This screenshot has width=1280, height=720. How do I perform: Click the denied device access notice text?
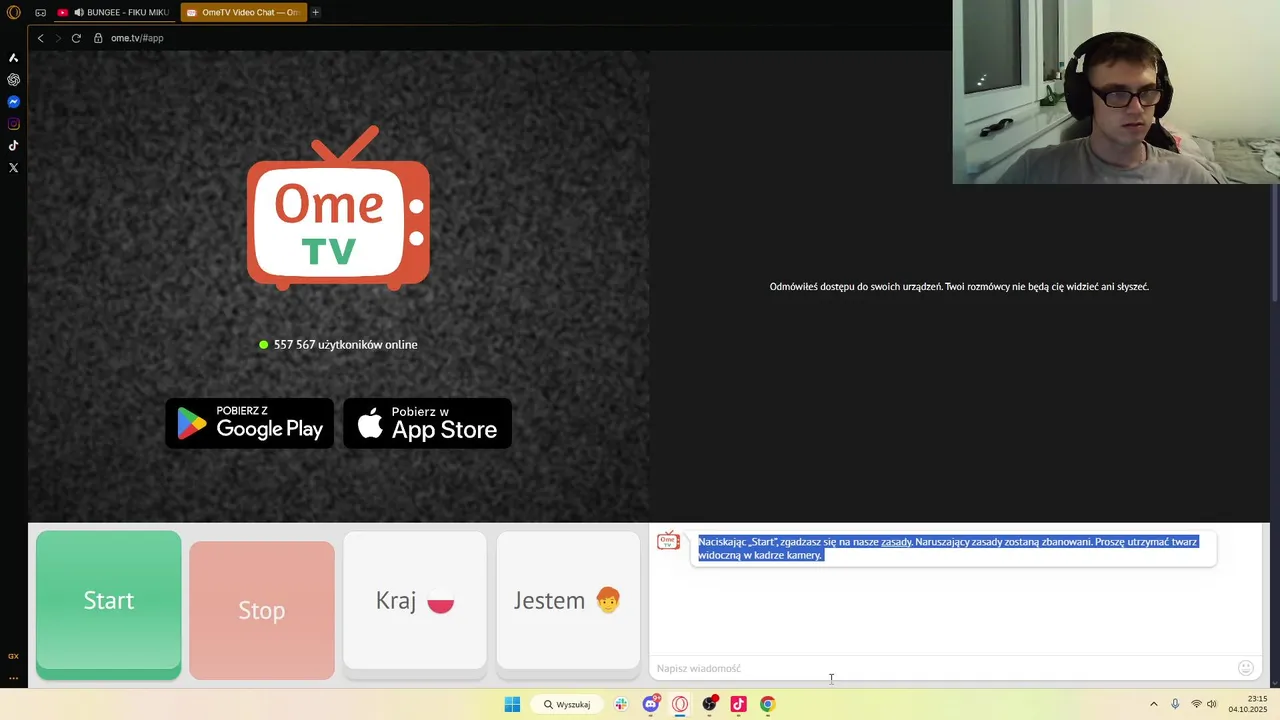pyautogui.click(x=959, y=287)
